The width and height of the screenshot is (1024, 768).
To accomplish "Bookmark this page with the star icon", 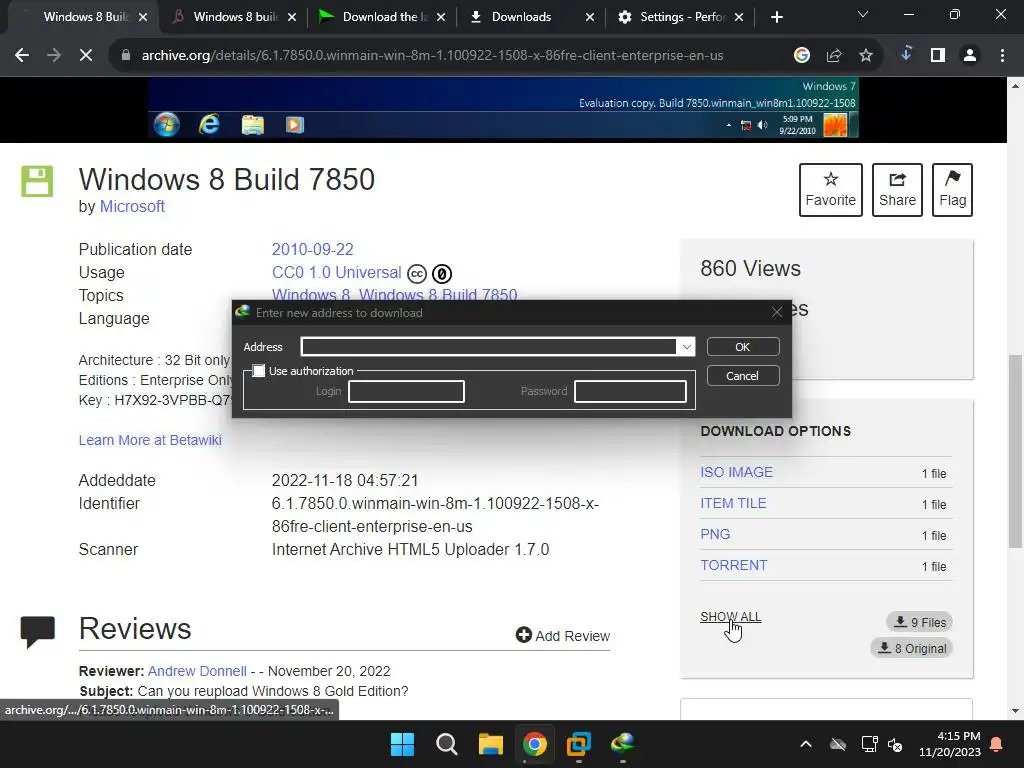I will pos(866,56).
